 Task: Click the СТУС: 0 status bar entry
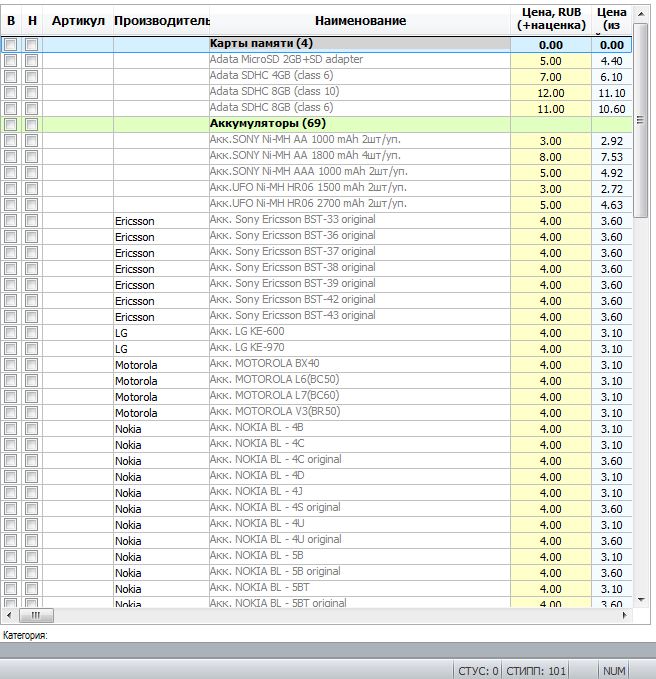click(478, 671)
